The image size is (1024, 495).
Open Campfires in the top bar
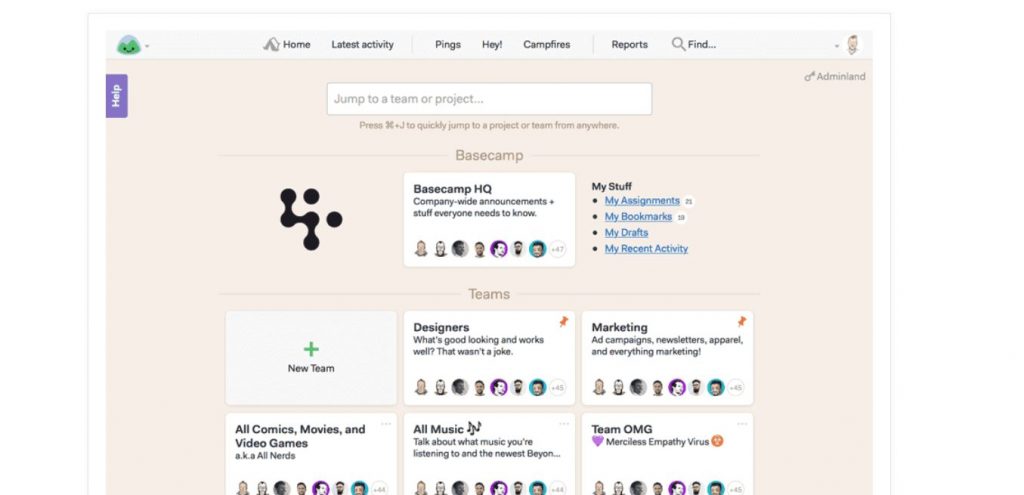[x=547, y=44]
